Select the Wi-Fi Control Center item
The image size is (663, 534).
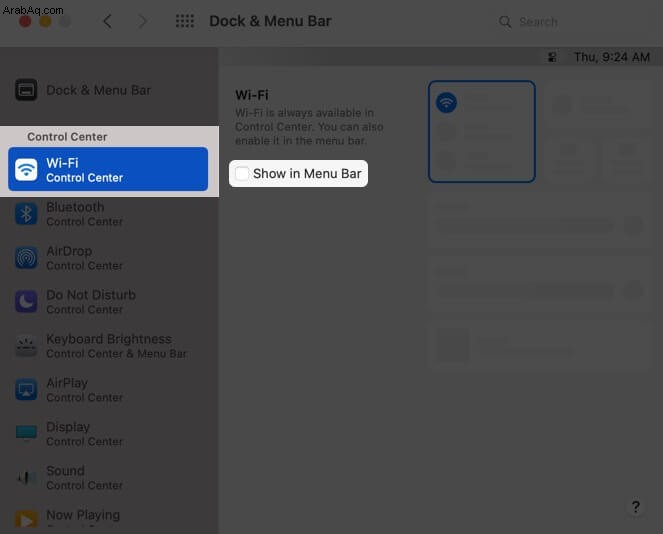click(x=108, y=169)
